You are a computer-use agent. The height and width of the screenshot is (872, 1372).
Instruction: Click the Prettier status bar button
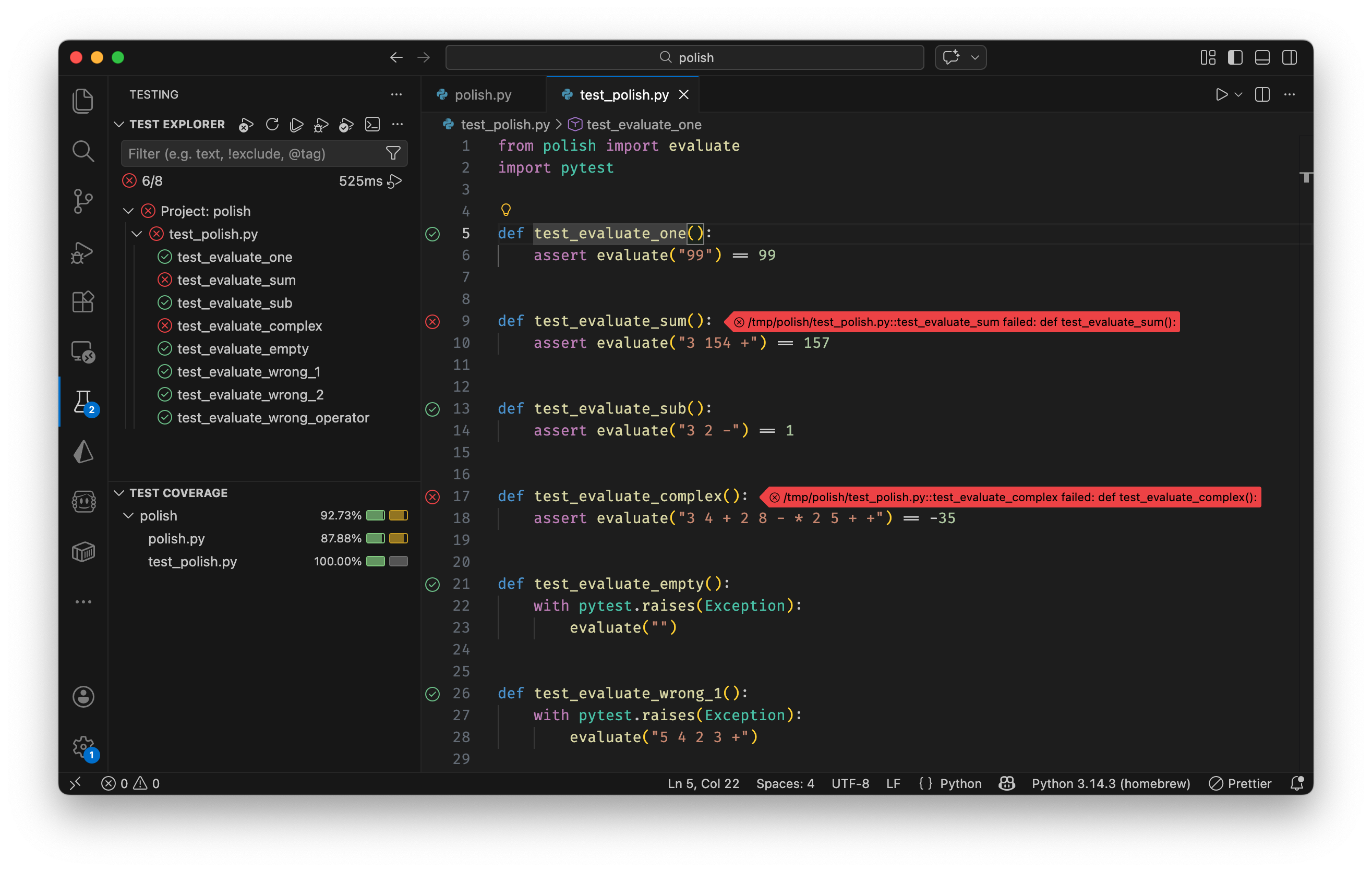1241,784
